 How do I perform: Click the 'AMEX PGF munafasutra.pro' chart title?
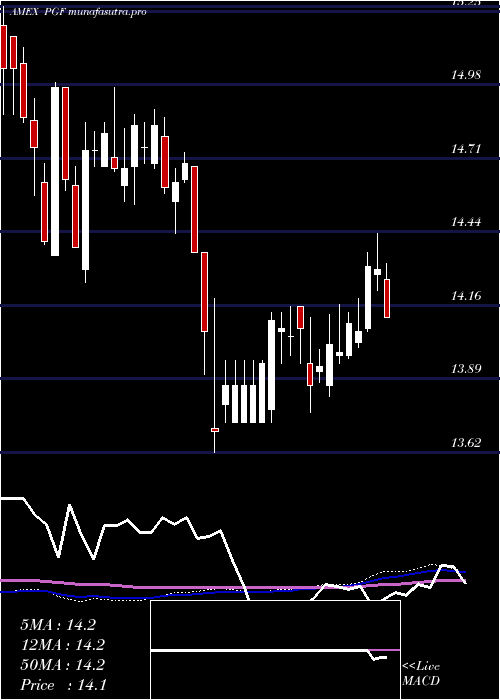pos(78,12)
